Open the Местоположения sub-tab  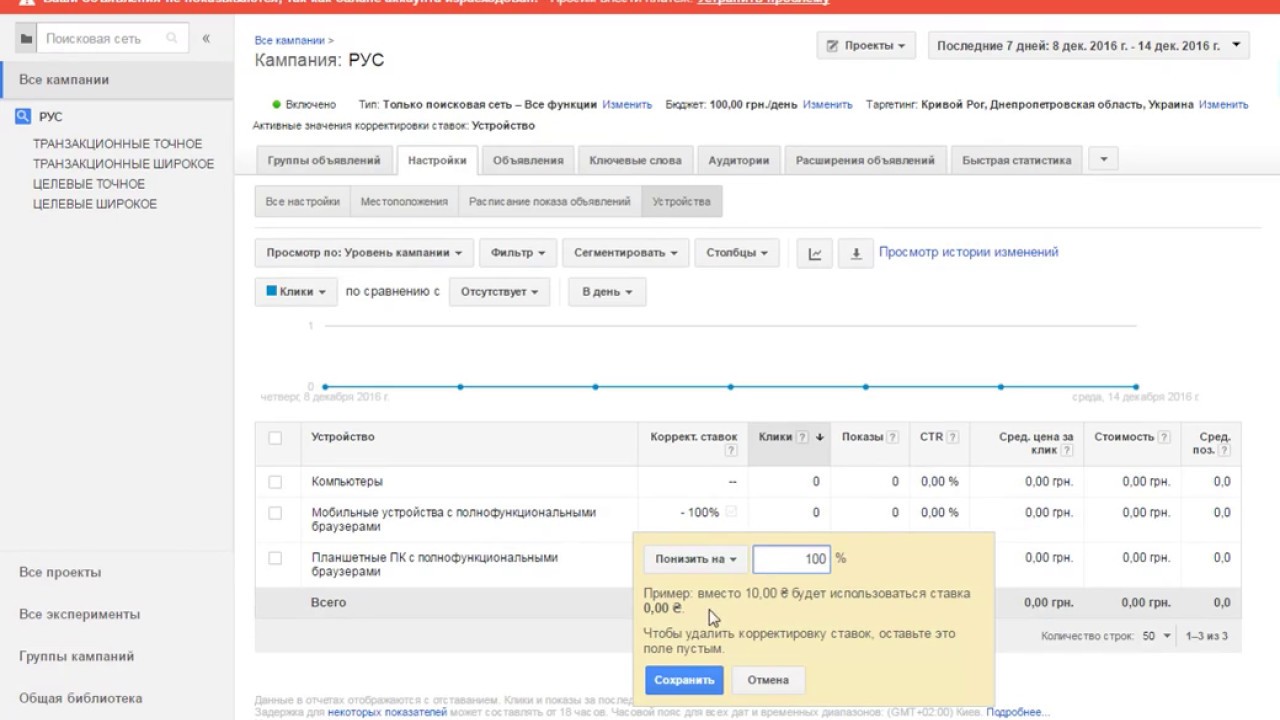404,201
